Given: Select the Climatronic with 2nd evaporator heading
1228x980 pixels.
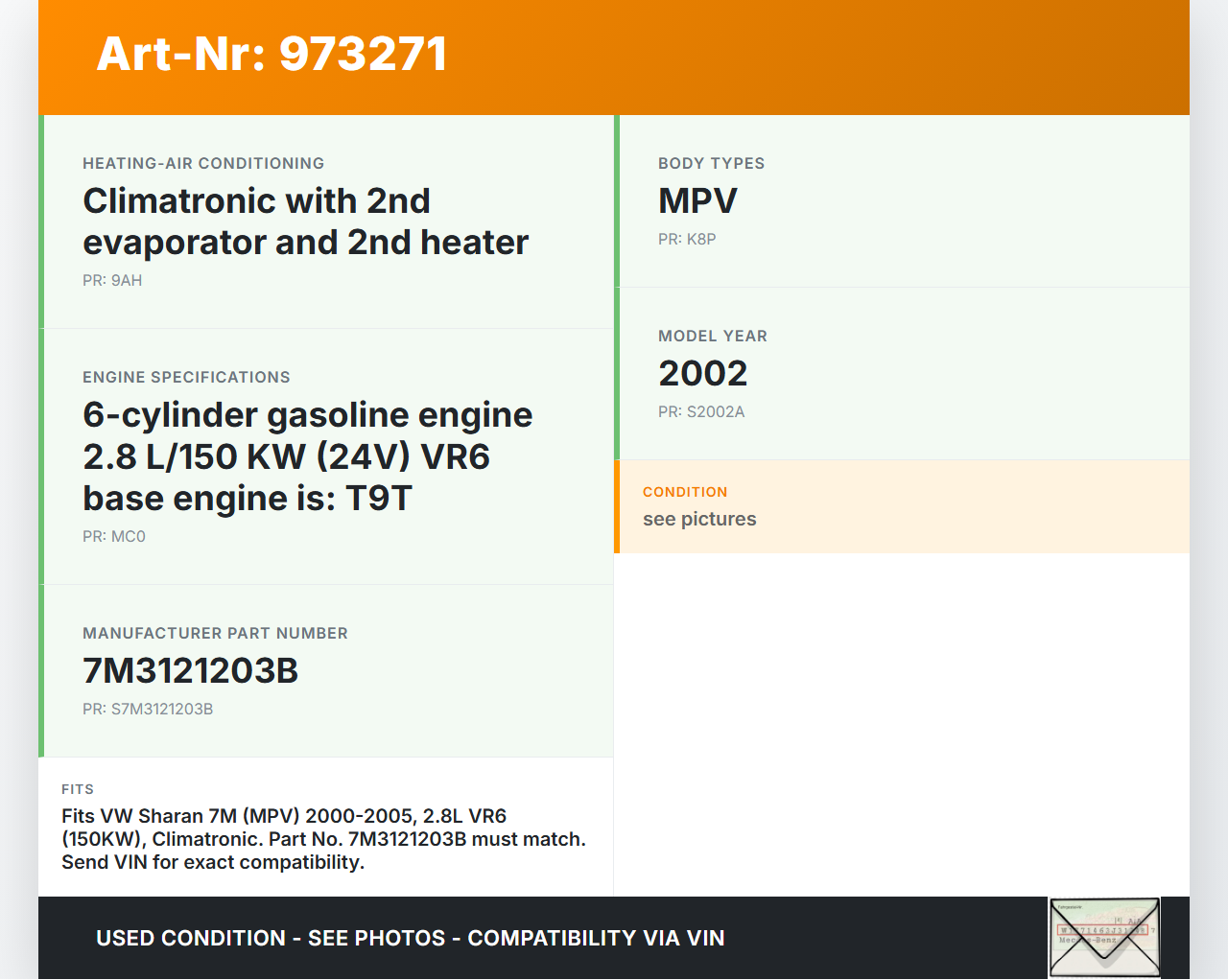Looking at the screenshot, I should (x=305, y=222).
